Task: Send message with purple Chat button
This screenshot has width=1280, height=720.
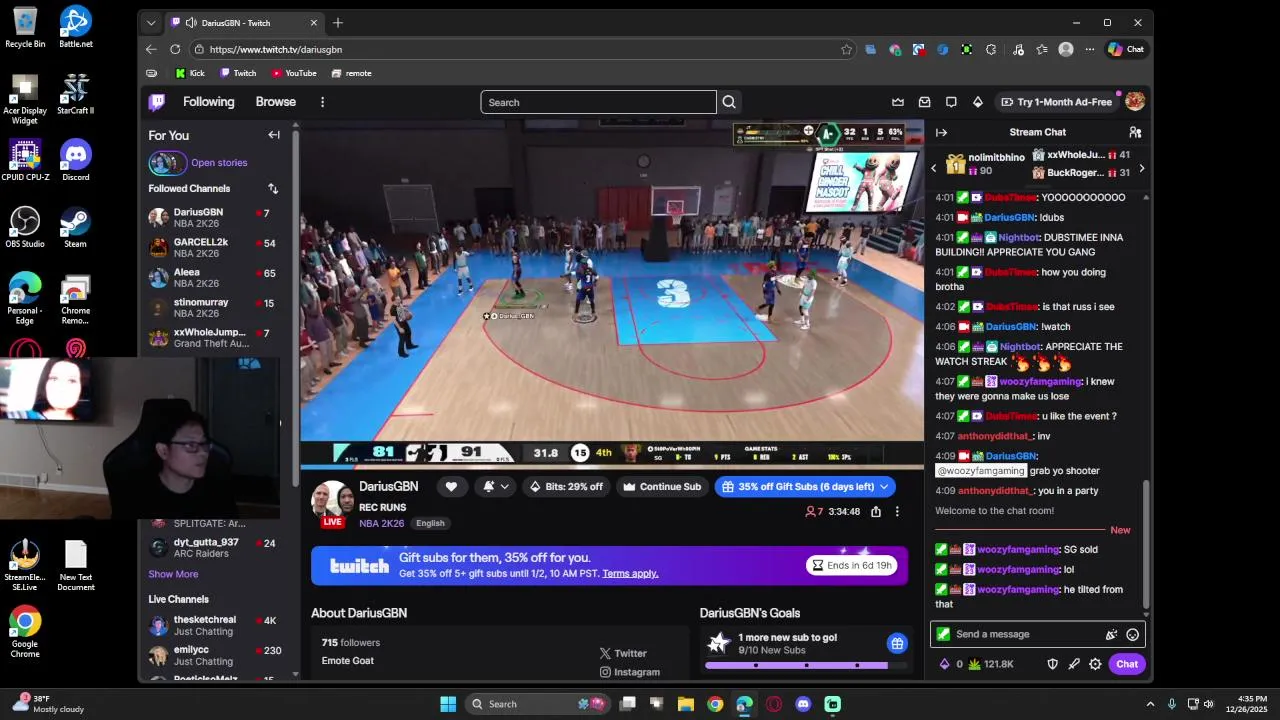Action: (x=1127, y=664)
